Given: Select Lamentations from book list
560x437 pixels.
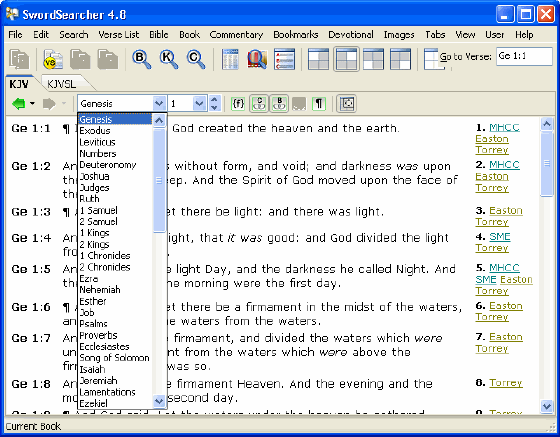Looking at the screenshot, I should pos(107,392).
